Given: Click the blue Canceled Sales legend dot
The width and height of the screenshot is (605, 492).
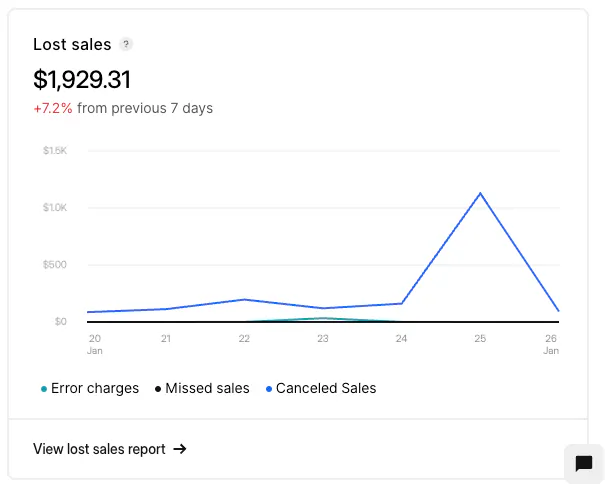Looking at the screenshot, I should 269,389.
